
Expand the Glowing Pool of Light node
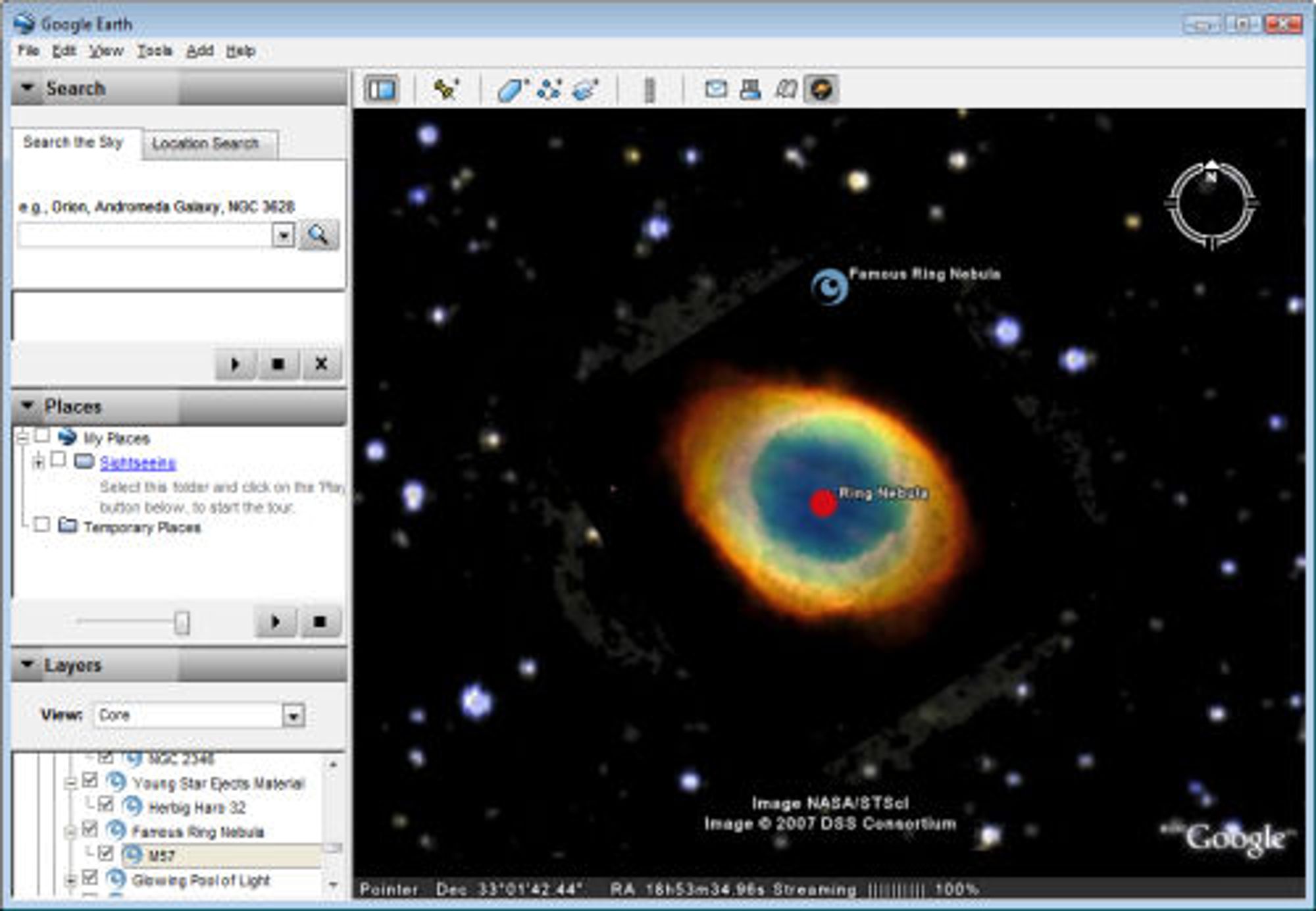[70, 880]
